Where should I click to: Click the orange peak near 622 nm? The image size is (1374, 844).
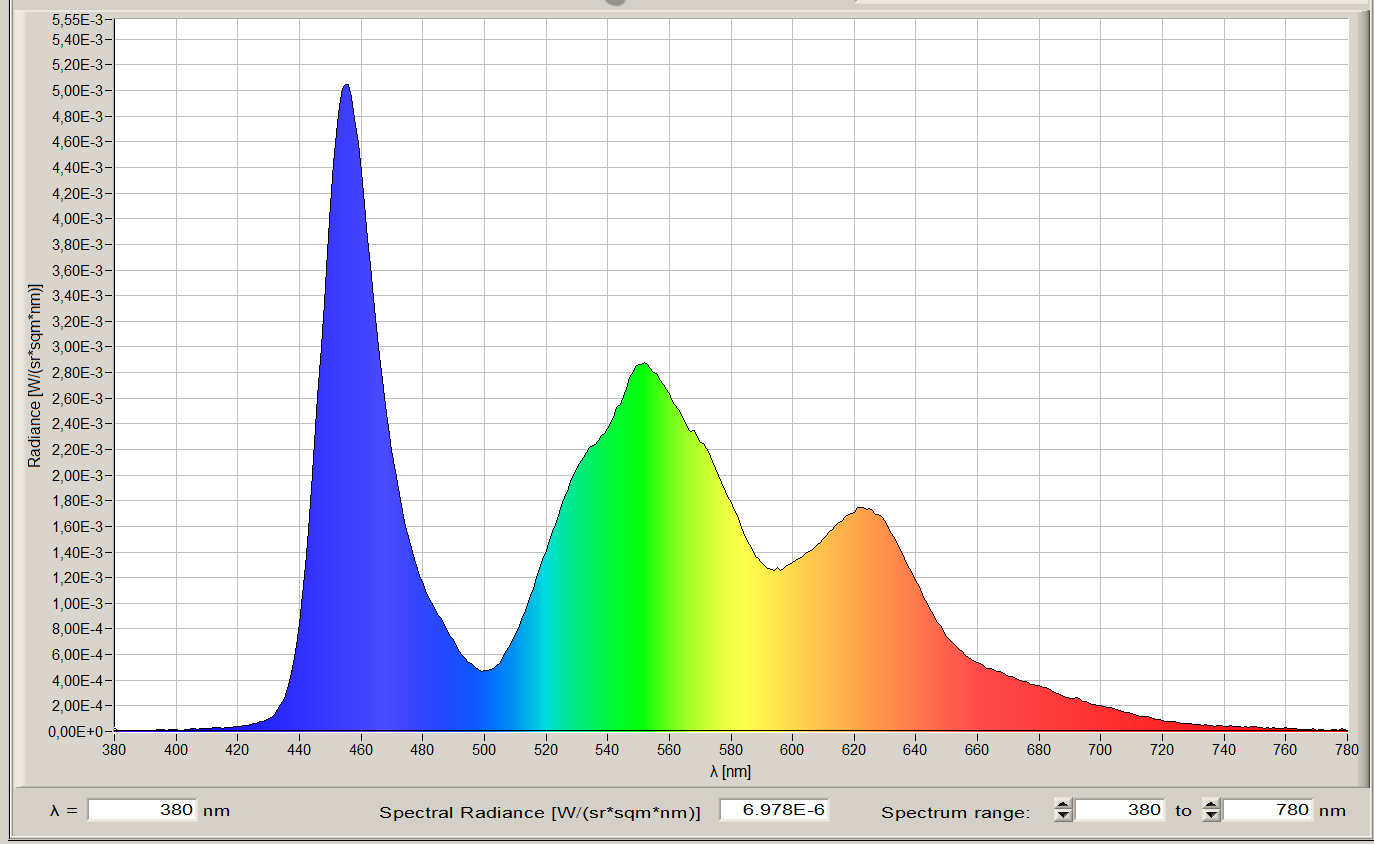862,510
